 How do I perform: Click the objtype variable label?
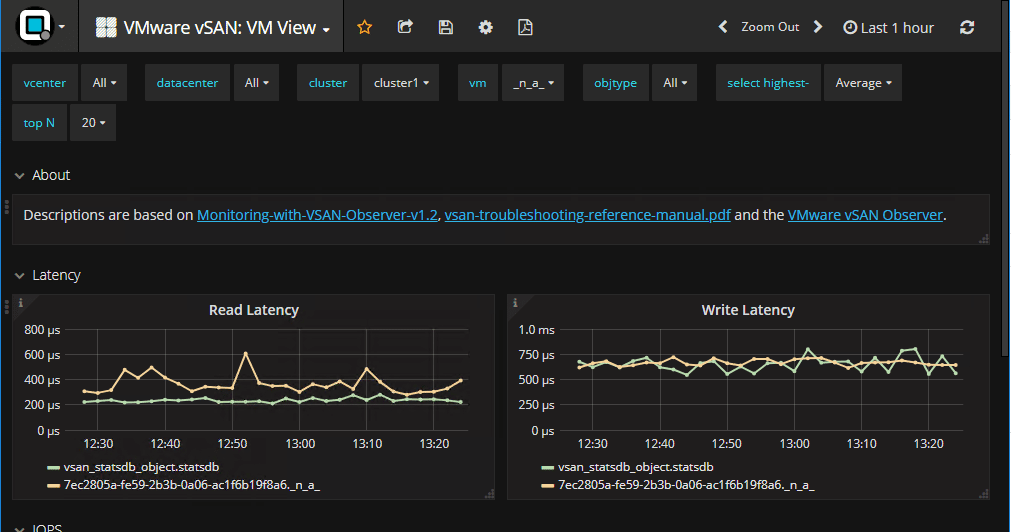615,83
